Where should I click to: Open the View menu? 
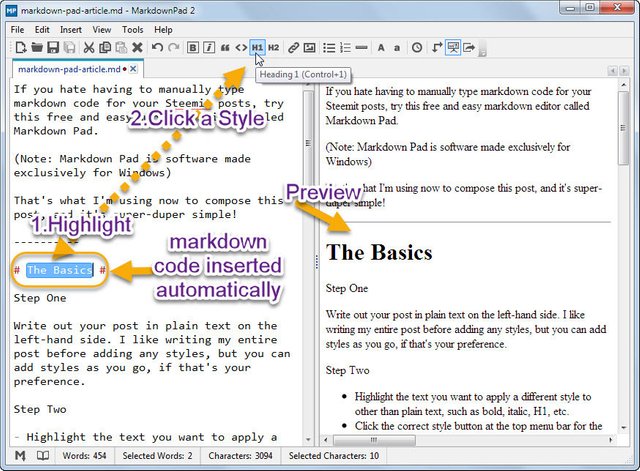(x=102, y=30)
